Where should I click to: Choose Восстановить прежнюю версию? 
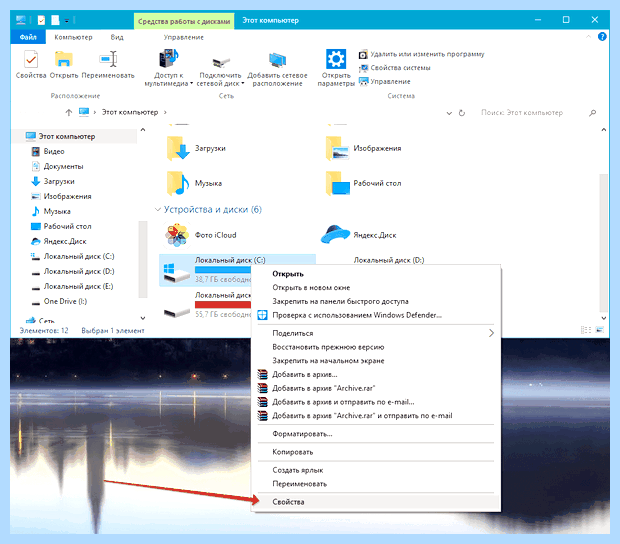coord(328,347)
